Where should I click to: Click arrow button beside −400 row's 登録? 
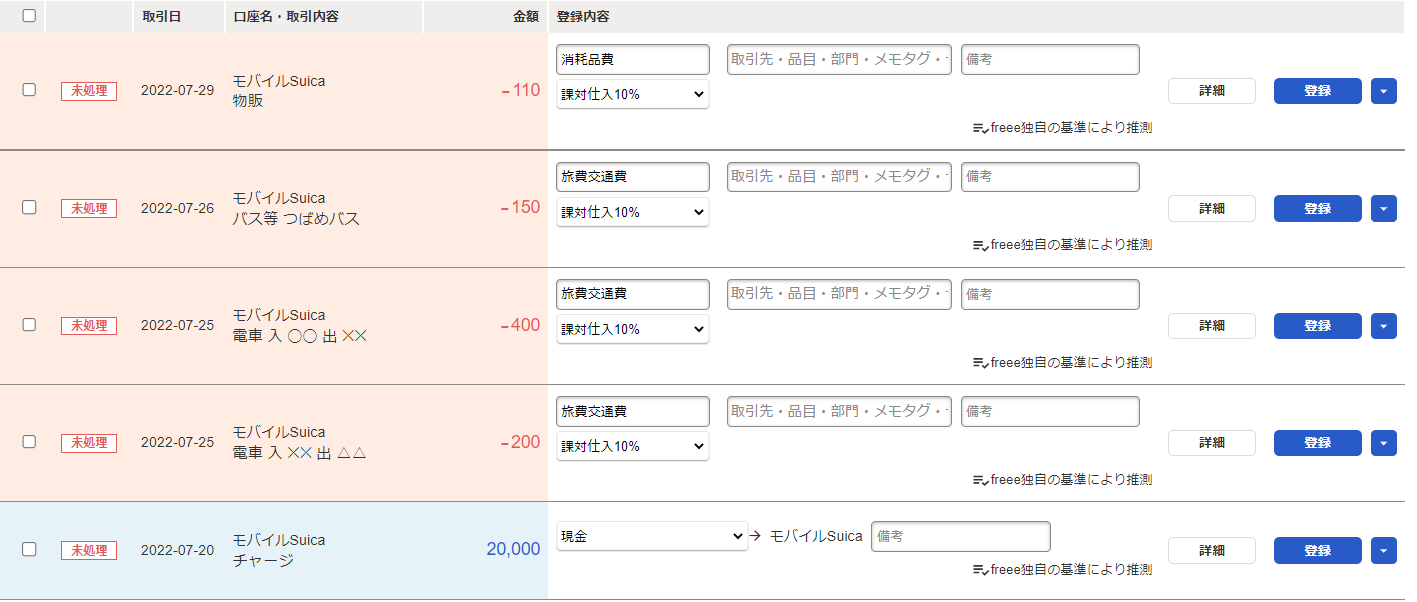[1383, 326]
